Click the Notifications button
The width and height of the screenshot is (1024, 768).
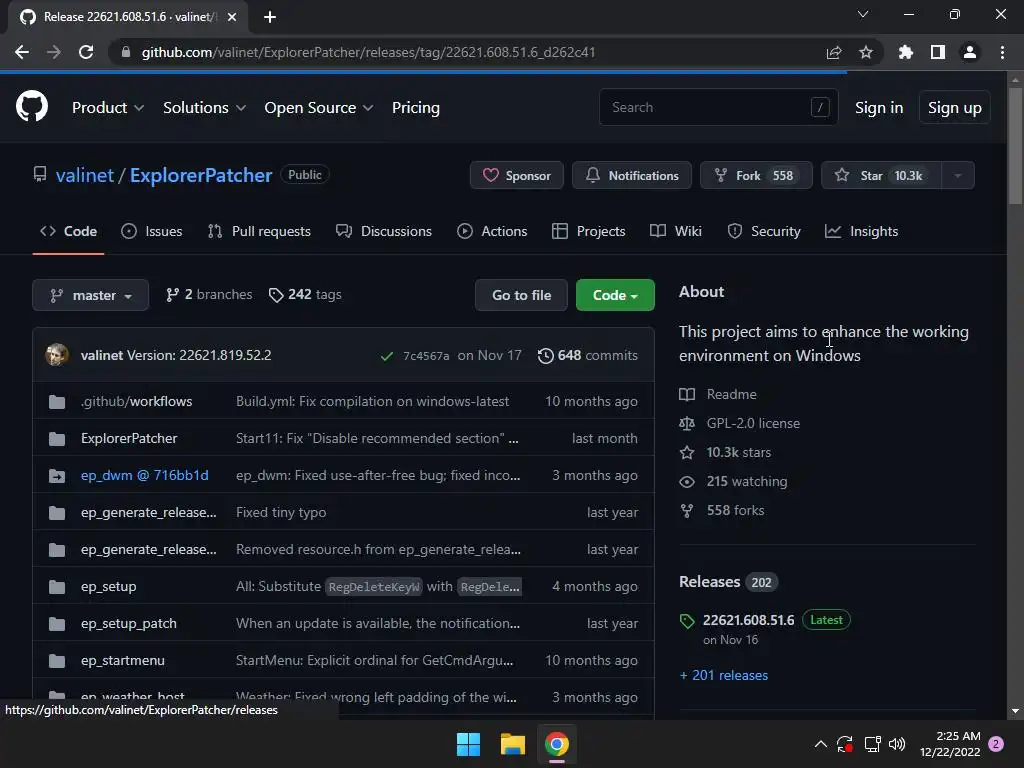632,175
